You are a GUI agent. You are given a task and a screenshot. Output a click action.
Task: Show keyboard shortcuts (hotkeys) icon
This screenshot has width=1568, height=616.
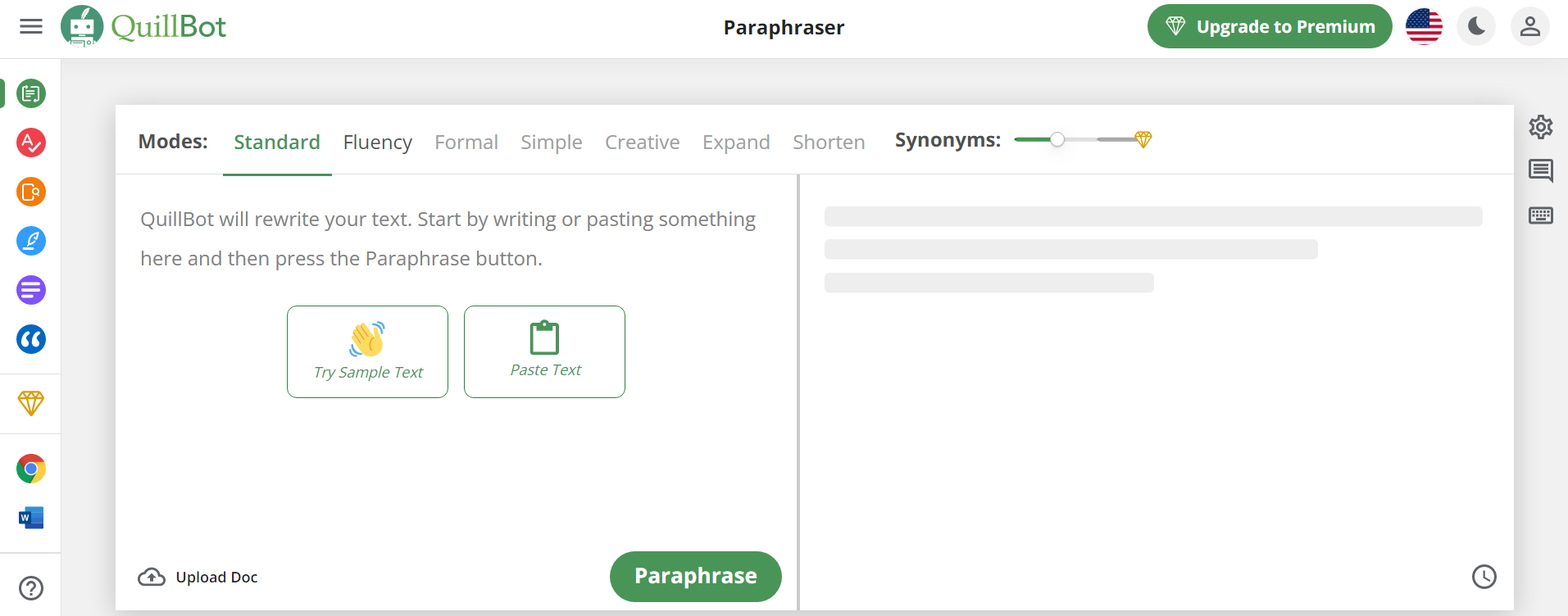coord(1541,215)
